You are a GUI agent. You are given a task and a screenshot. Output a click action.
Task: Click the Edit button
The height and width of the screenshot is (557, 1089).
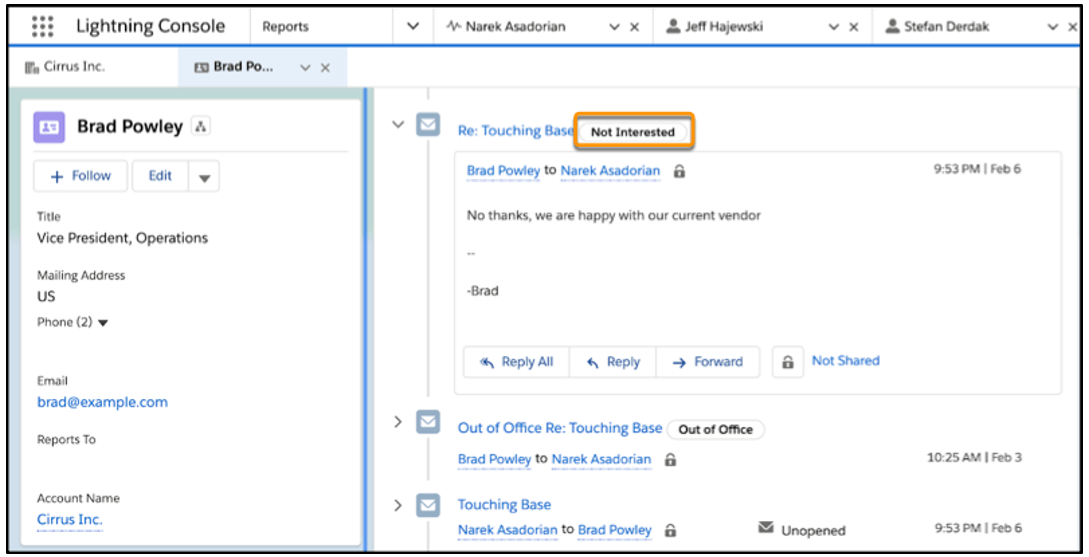160,176
